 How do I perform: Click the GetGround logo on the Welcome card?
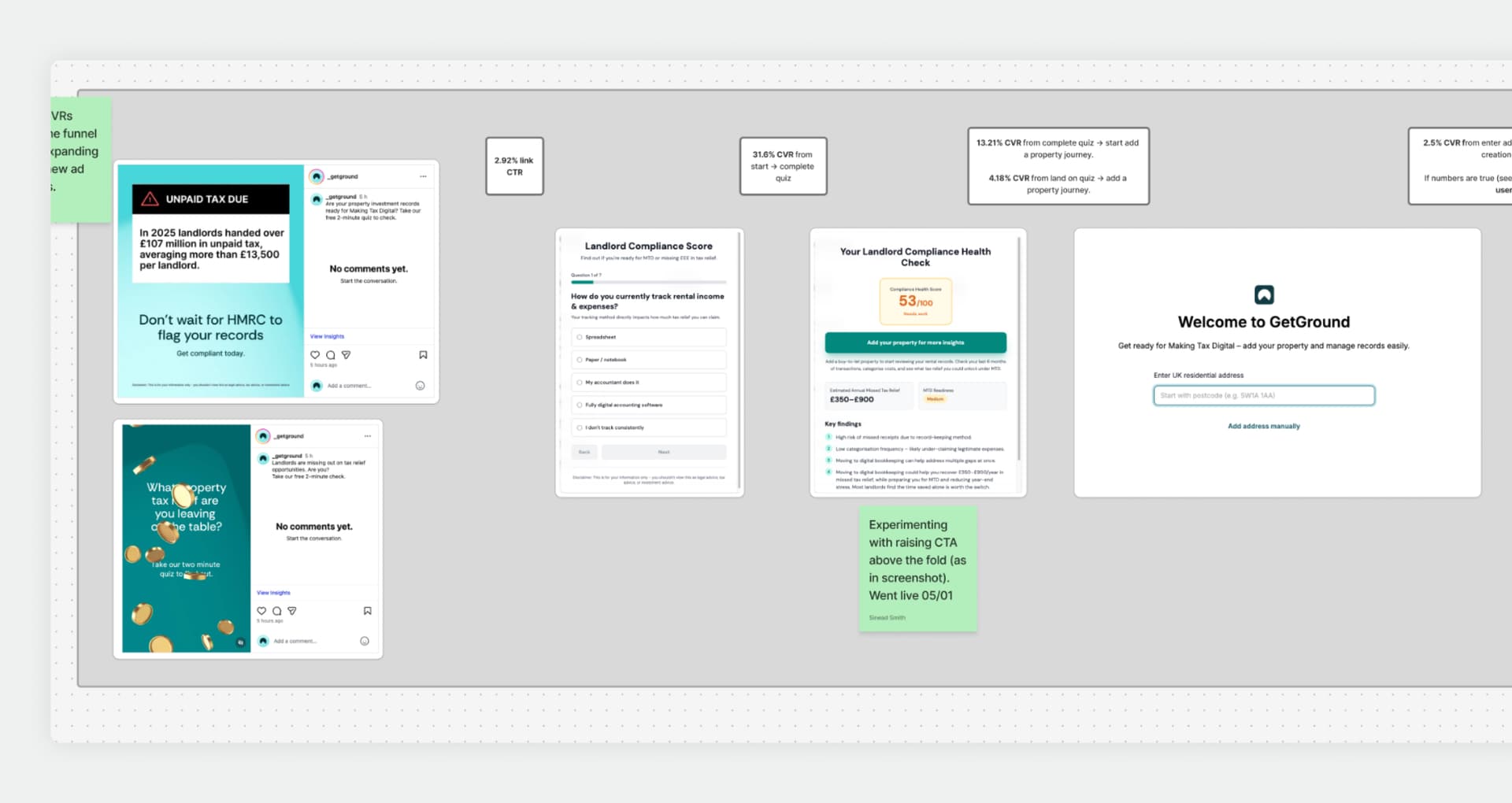coord(1264,294)
